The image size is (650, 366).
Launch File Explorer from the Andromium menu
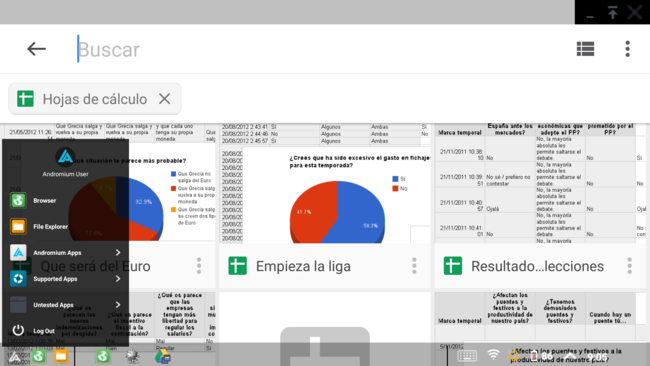click(x=65, y=227)
